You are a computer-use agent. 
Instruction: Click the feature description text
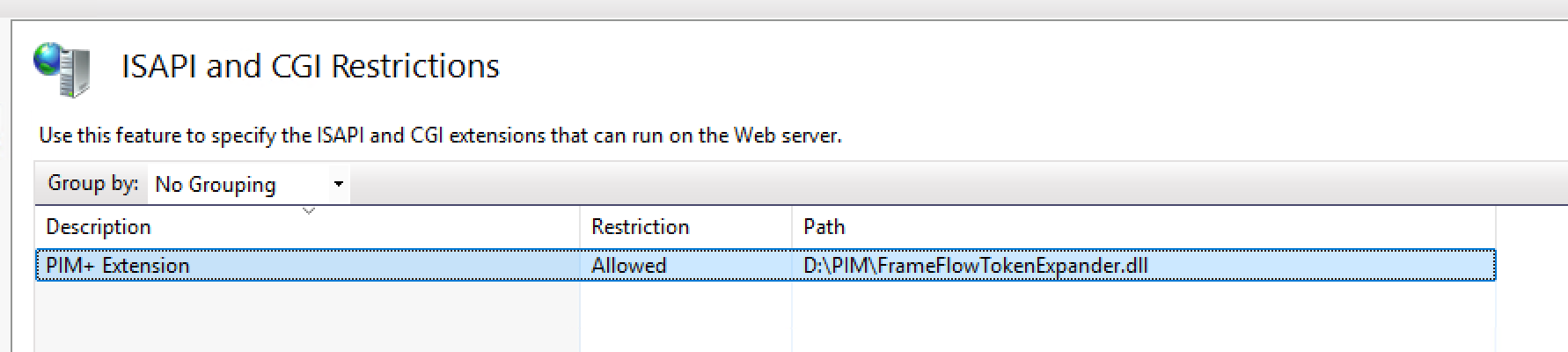point(440,136)
